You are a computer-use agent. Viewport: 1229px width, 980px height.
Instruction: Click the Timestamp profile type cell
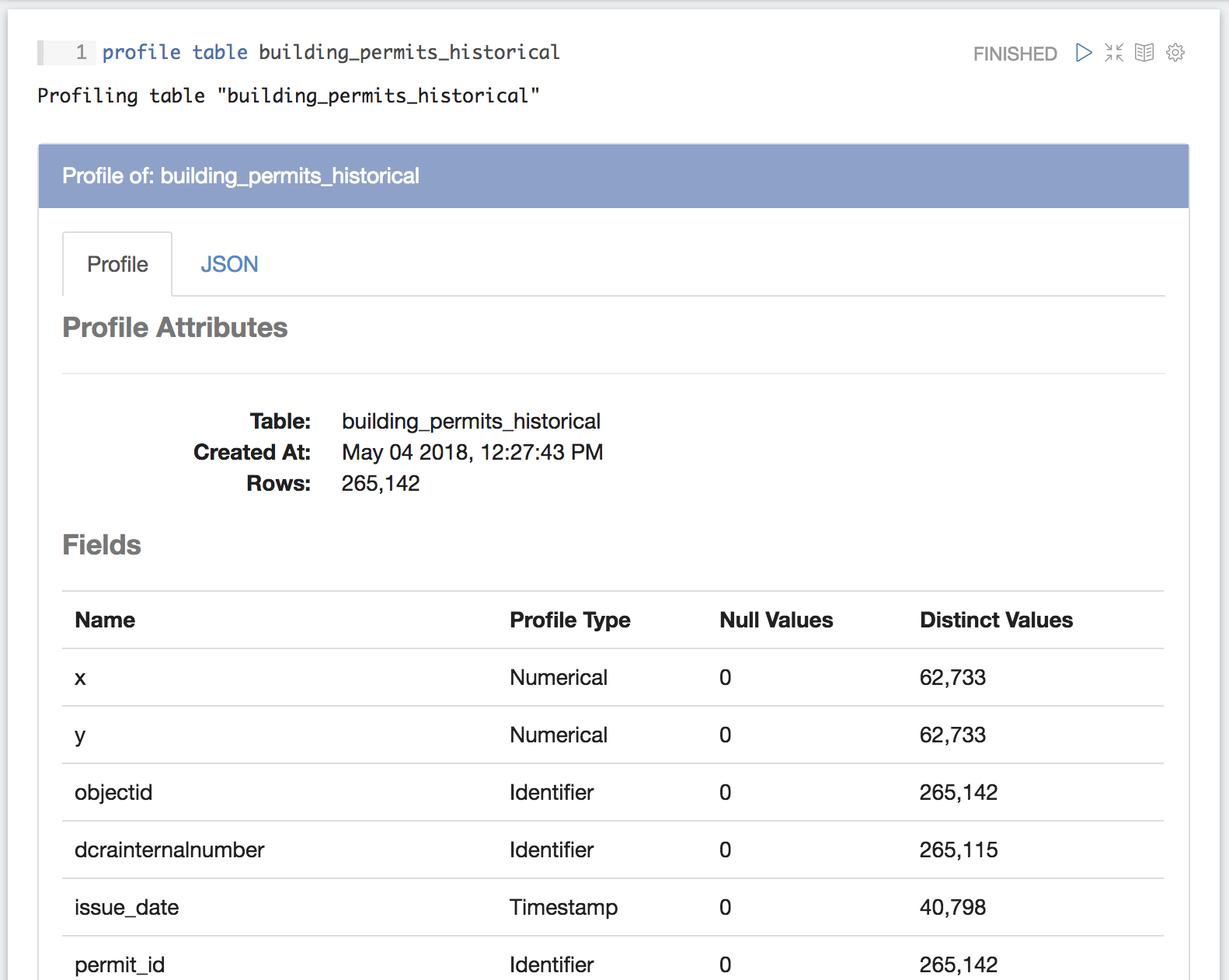(x=563, y=907)
